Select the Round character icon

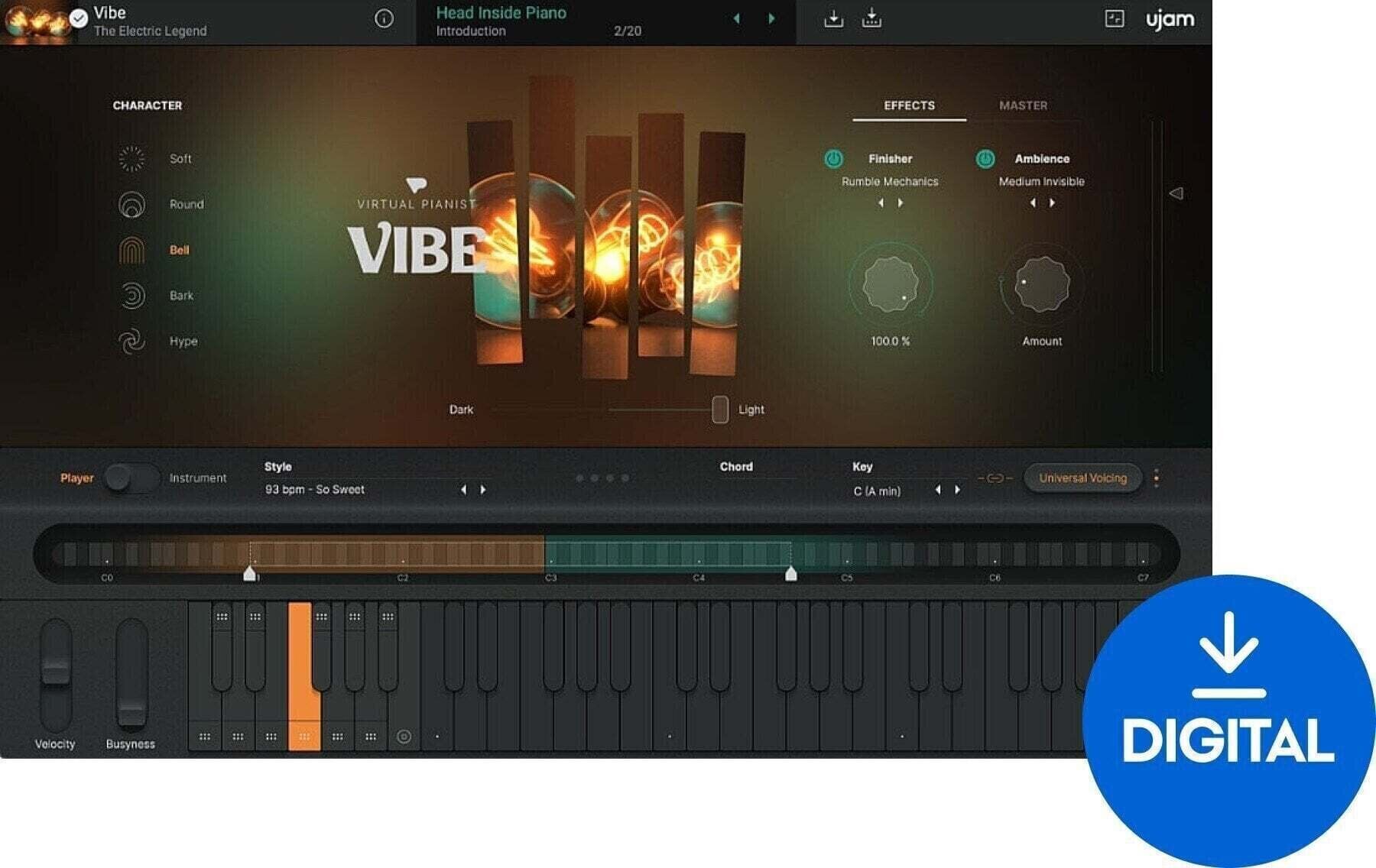tap(131, 204)
